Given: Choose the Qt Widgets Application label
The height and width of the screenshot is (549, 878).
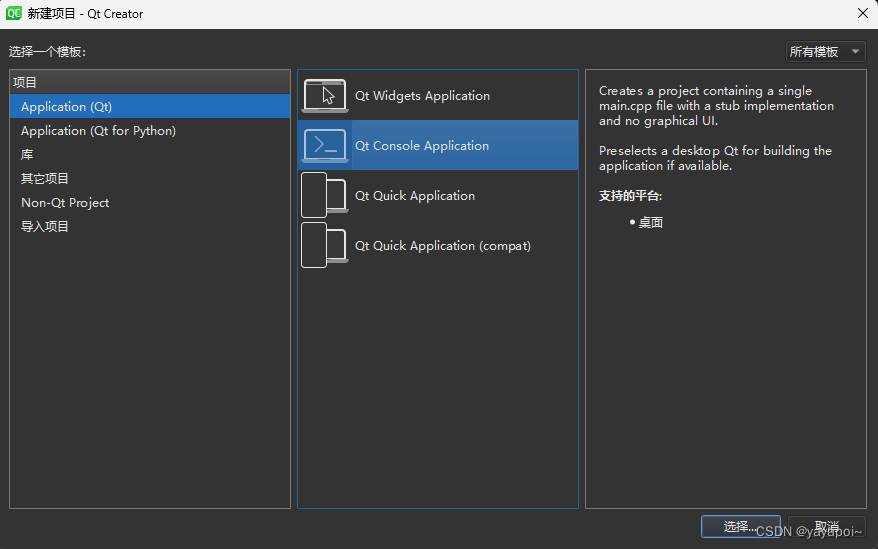Looking at the screenshot, I should point(422,96).
